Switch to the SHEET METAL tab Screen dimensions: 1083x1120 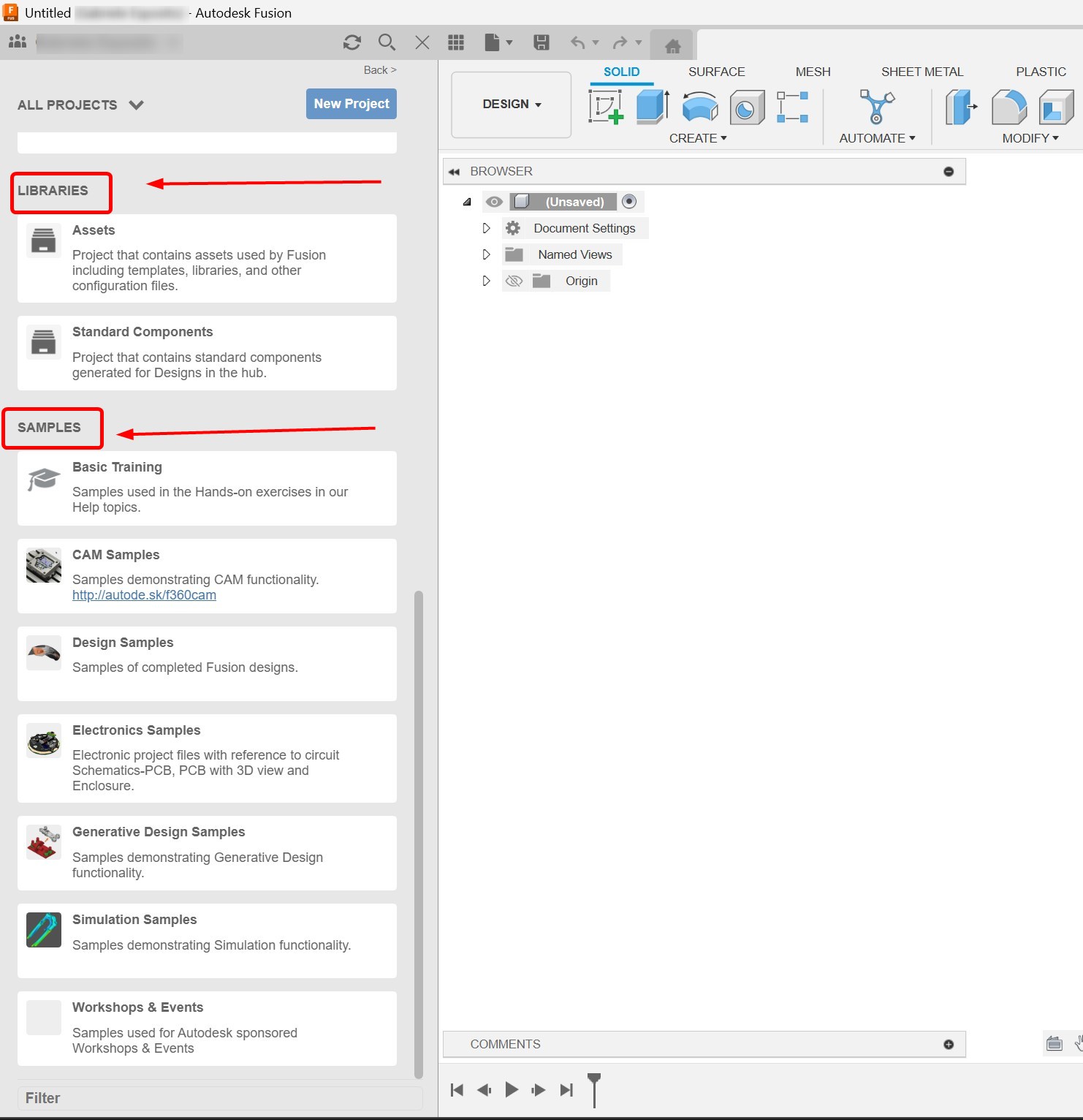[922, 72]
